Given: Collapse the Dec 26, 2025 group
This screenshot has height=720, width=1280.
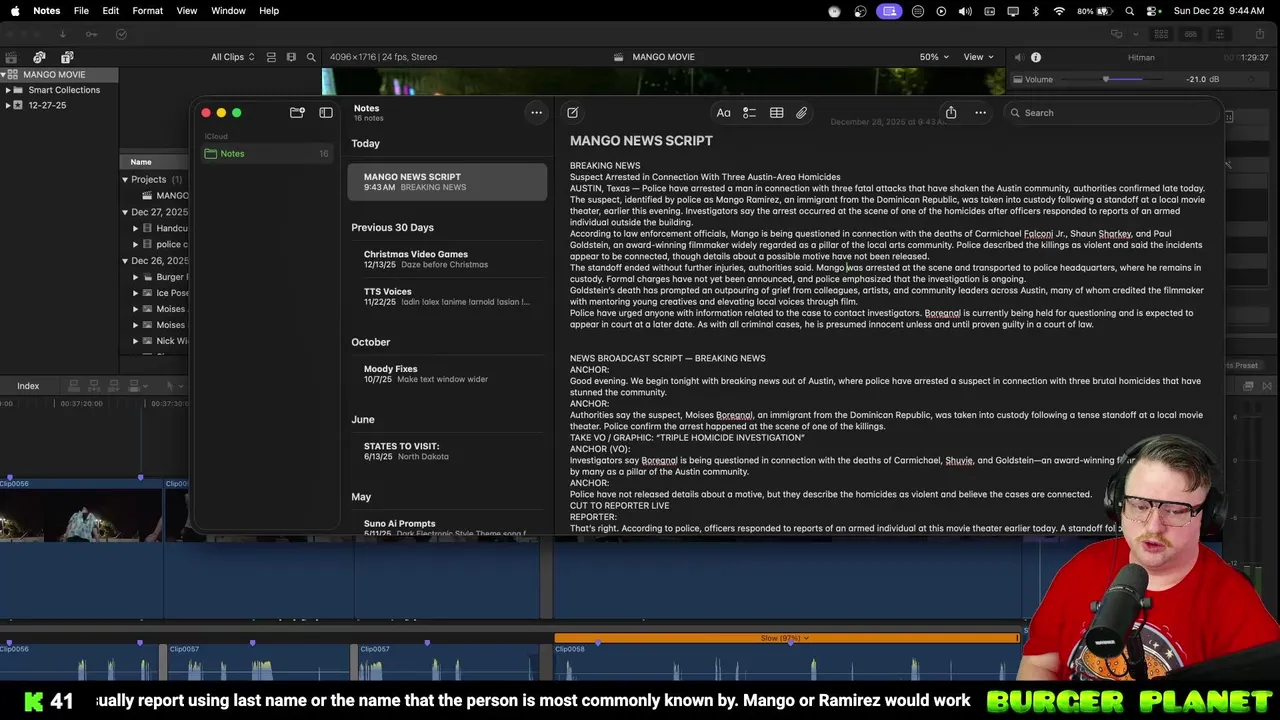Looking at the screenshot, I should 125,261.
